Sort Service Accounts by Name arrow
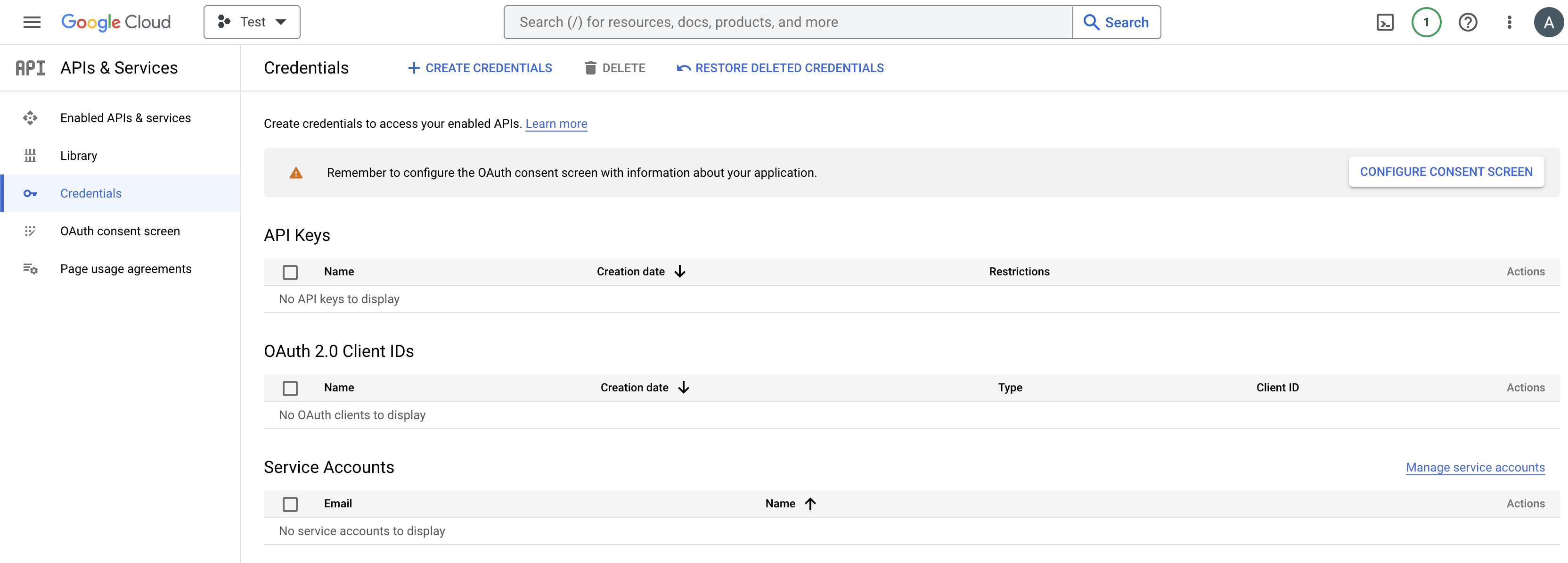1568x563 pixels. (810, 504)
